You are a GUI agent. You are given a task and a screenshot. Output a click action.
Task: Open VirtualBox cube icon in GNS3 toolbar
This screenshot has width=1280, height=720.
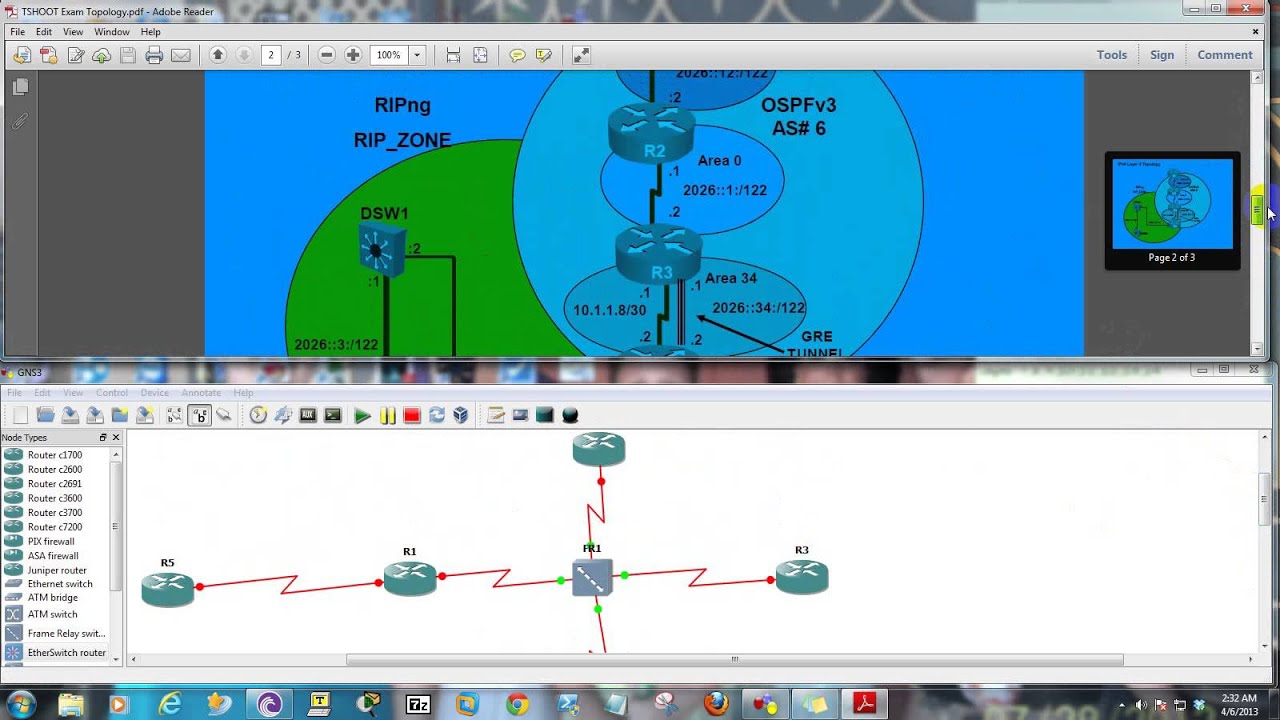pyautogui.click(x=460, y=415)
